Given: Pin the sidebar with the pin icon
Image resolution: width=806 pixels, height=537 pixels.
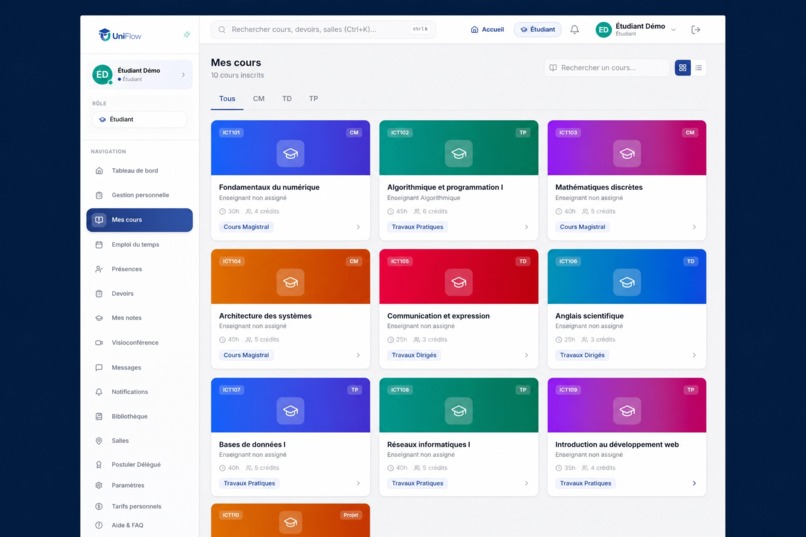Looking at the screenshot, I should (187, 34).
